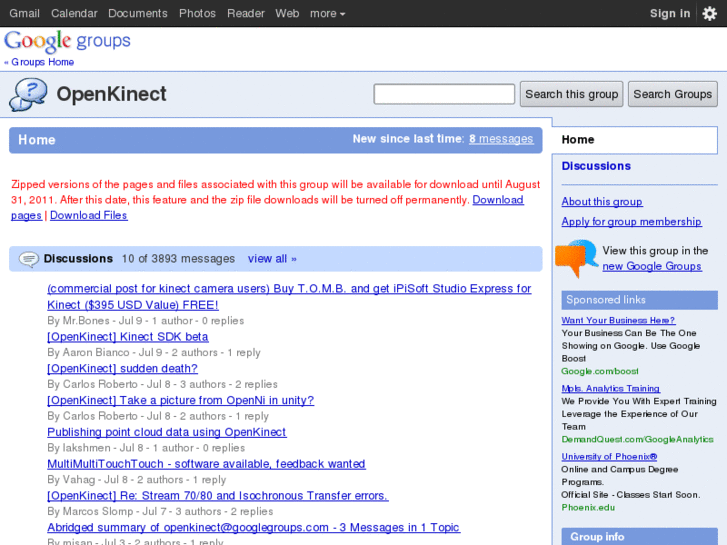Open Stream 70/80 Isochronous Transfer errors thread
This screenshot has height=545, width=727.
pos(218,496)
